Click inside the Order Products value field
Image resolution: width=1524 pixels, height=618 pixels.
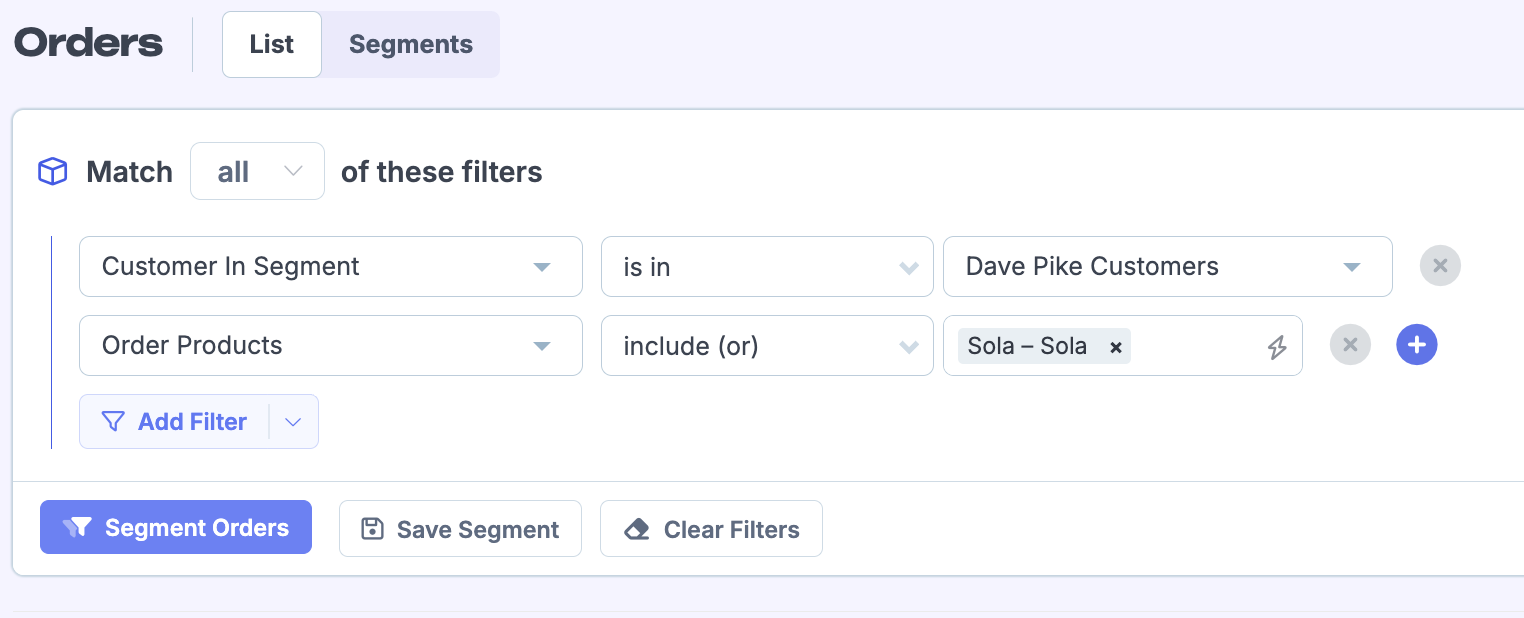[1195, 347]
